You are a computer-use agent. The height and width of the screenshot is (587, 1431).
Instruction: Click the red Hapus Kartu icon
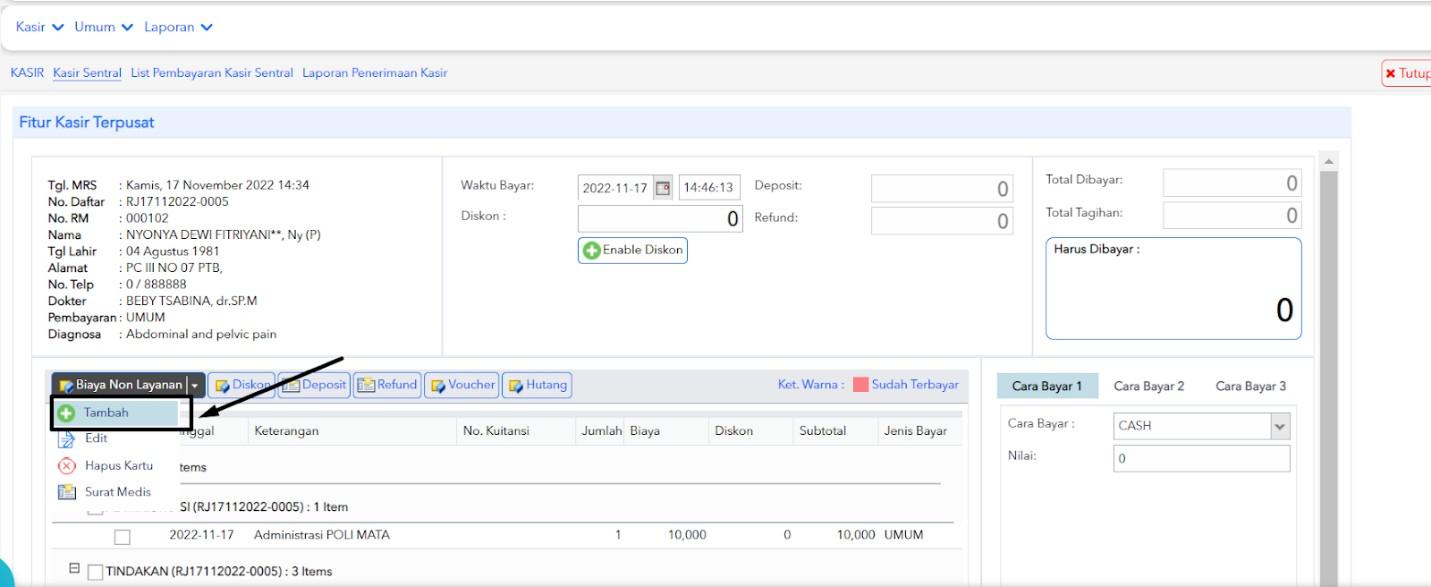click(67, 465)
